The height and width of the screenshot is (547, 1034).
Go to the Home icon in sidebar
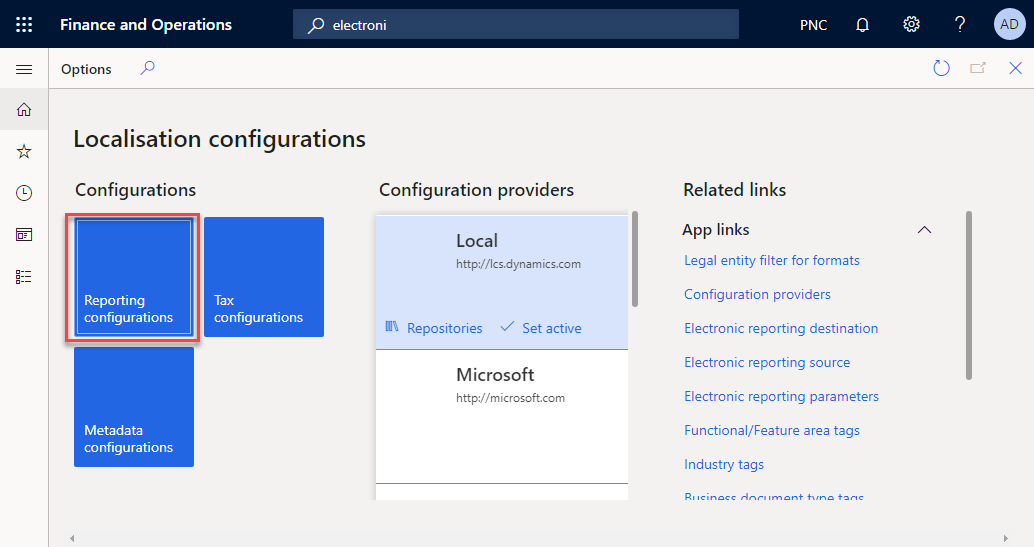click(x=24, y=110)
